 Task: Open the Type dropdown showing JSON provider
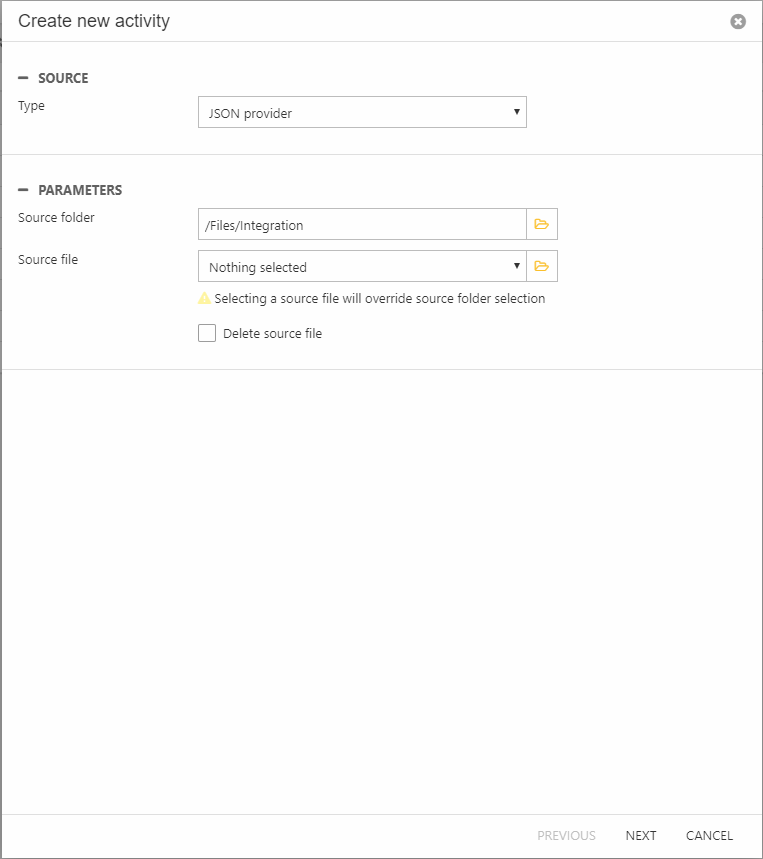tap(362, 113)
